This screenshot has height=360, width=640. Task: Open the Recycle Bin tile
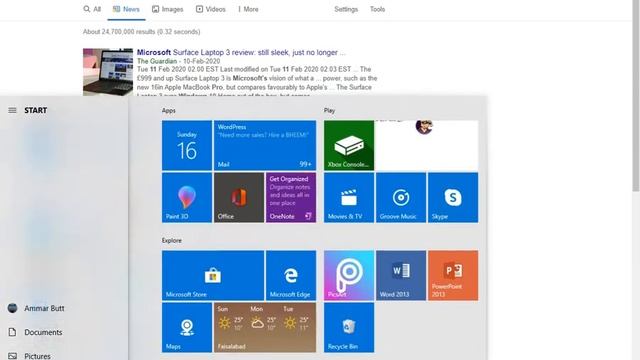349,327
